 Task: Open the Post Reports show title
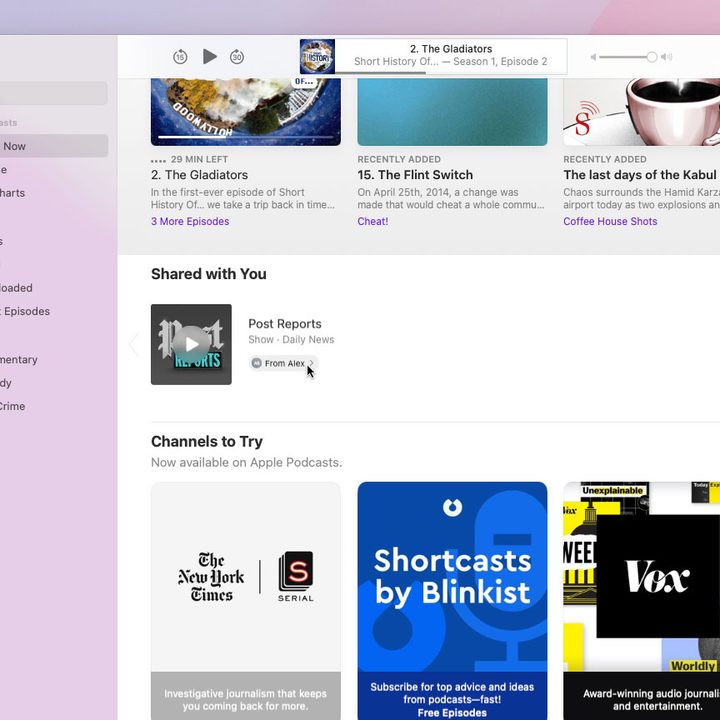click(x=285, y=324)
